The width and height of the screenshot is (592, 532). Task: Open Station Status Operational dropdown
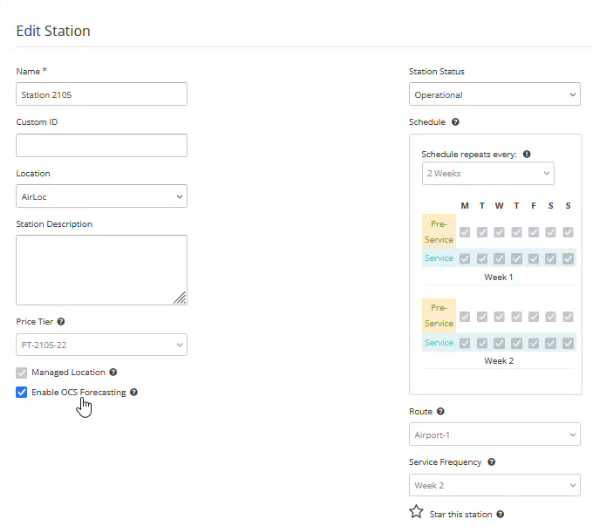coord(495,94)
